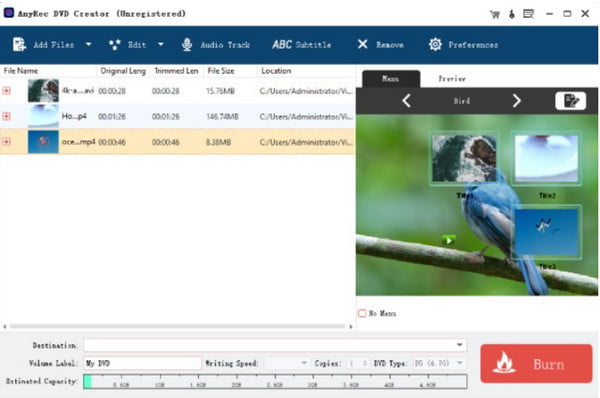
Task: Switch to the Preview tab
Action: [x=452, y=79]
